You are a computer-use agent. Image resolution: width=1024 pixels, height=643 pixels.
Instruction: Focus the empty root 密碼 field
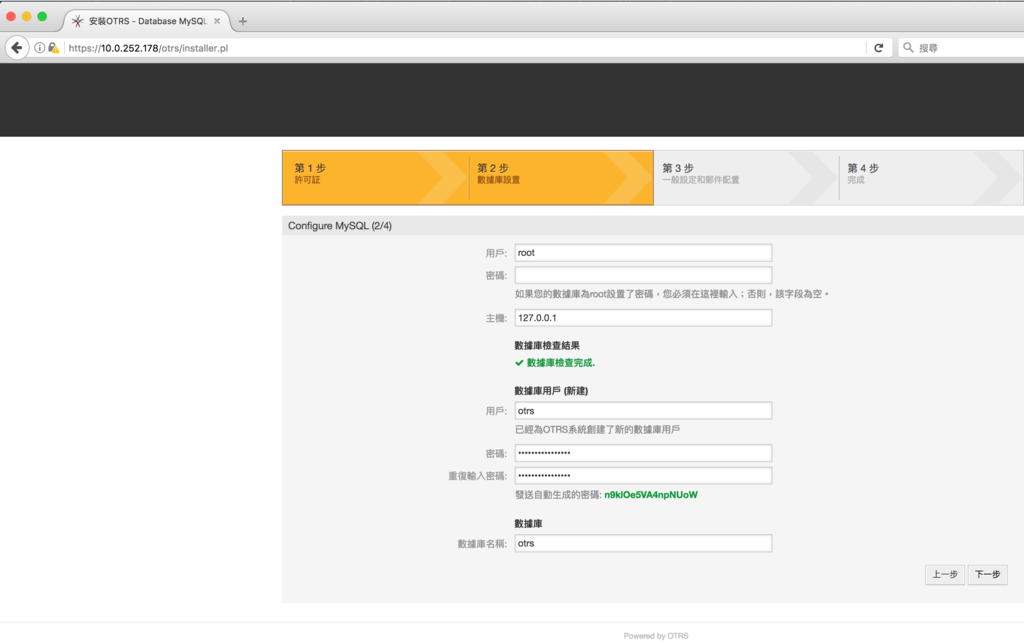click(643, 275)
